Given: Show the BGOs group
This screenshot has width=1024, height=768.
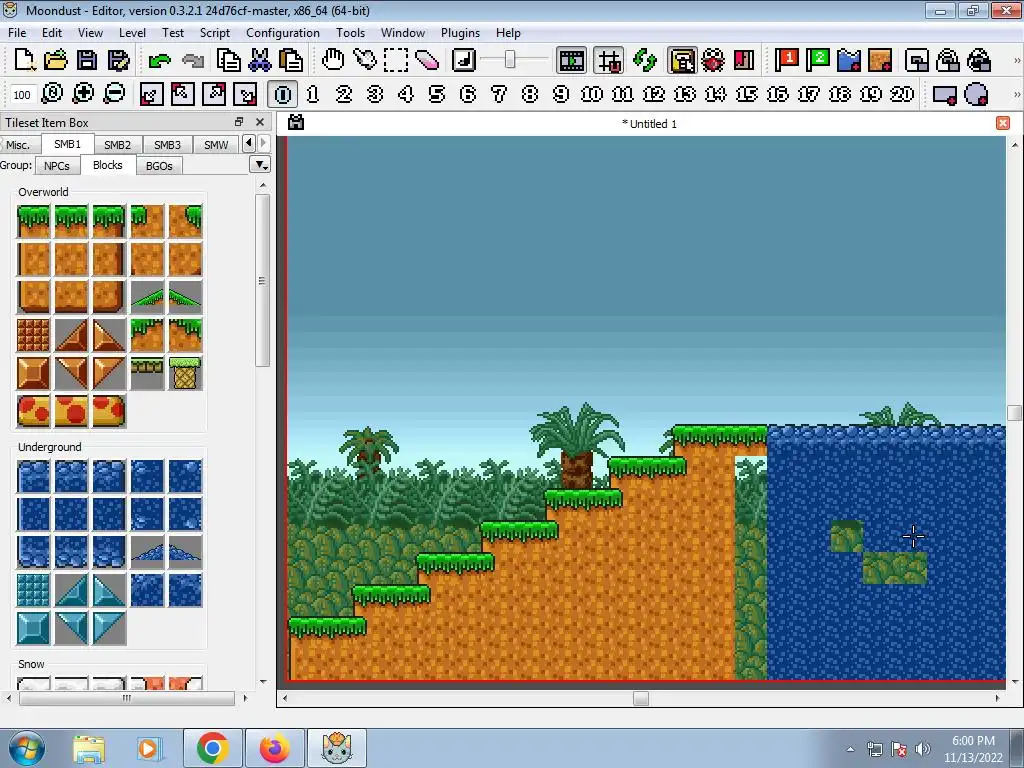Looking at the screenshot, I should pos(159,166).
